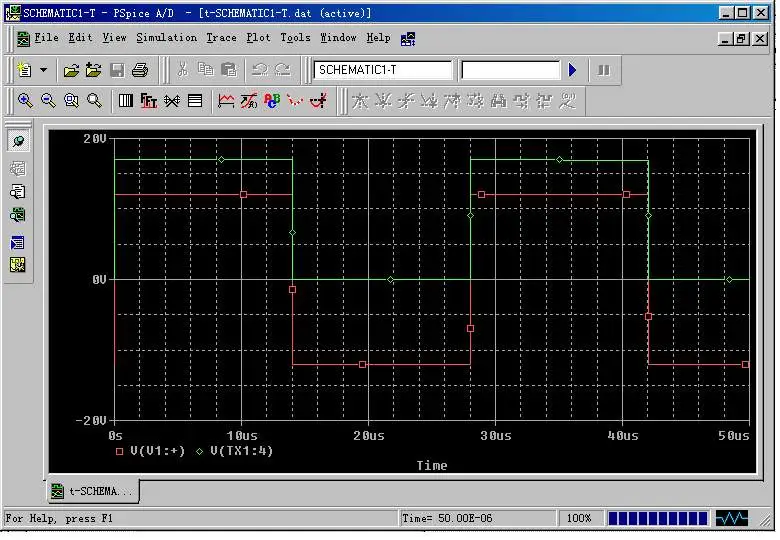Open the Simulation menu

click(166, 38)
